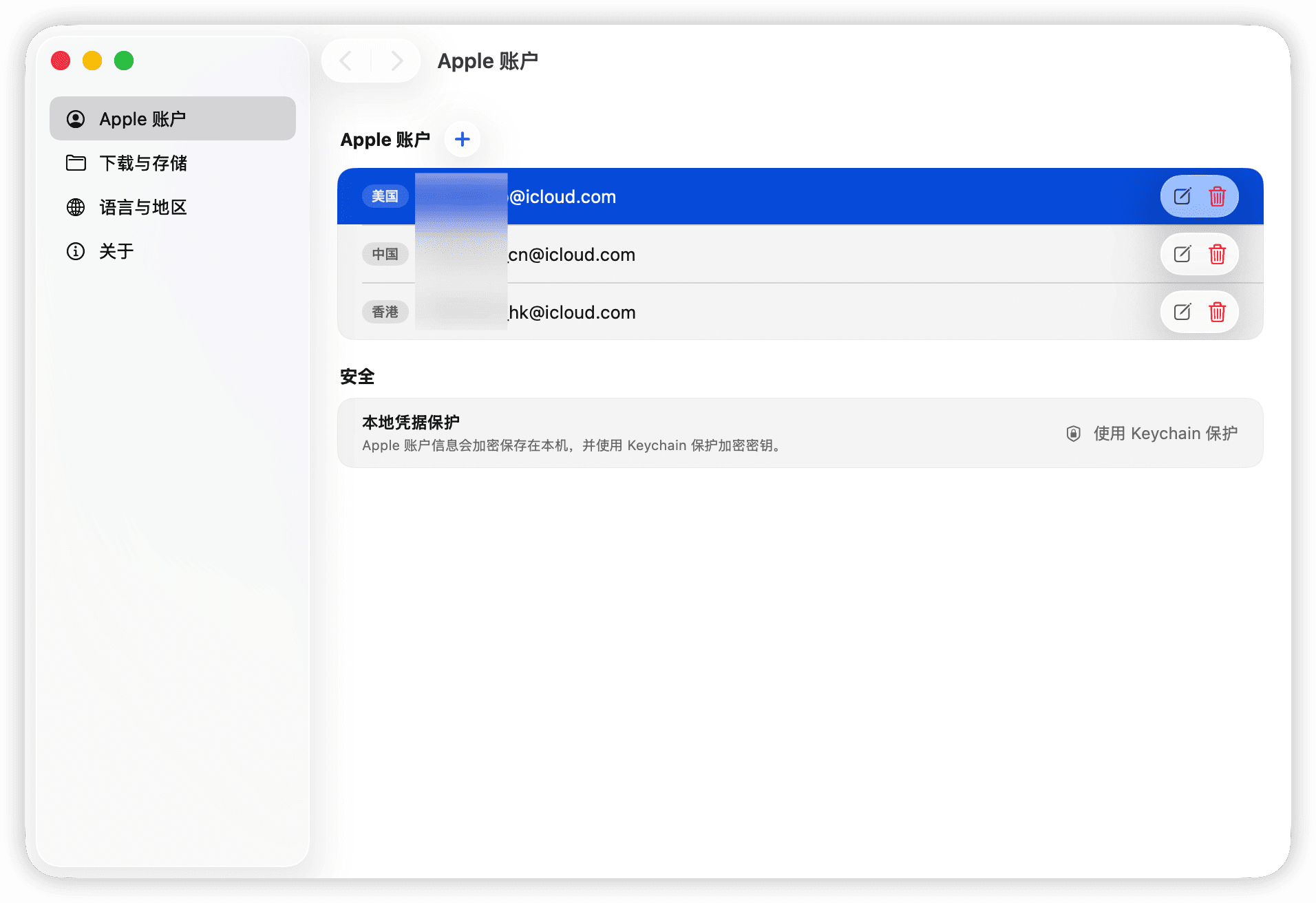
Task: Delete the 香港 hk@icloud.com account
Action: point(1217,312)
